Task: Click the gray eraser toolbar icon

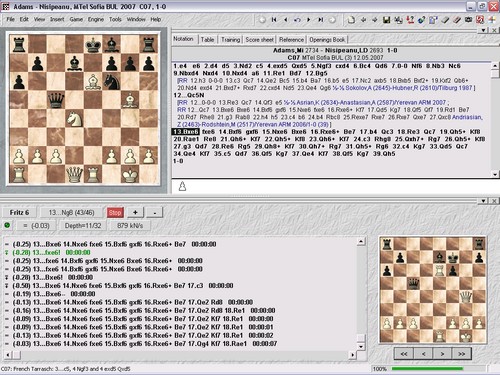Action: point(445,20)
